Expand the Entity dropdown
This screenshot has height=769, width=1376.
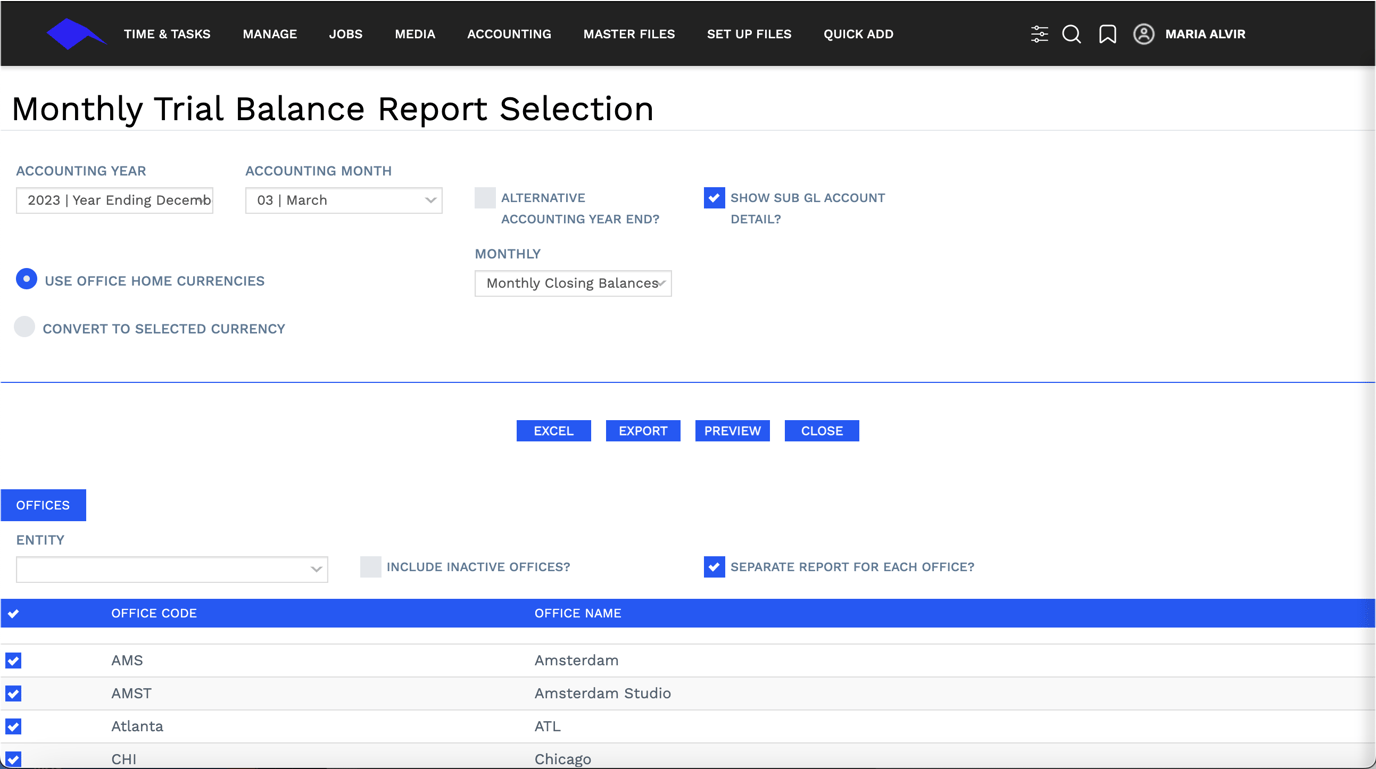tap(171, 569)
